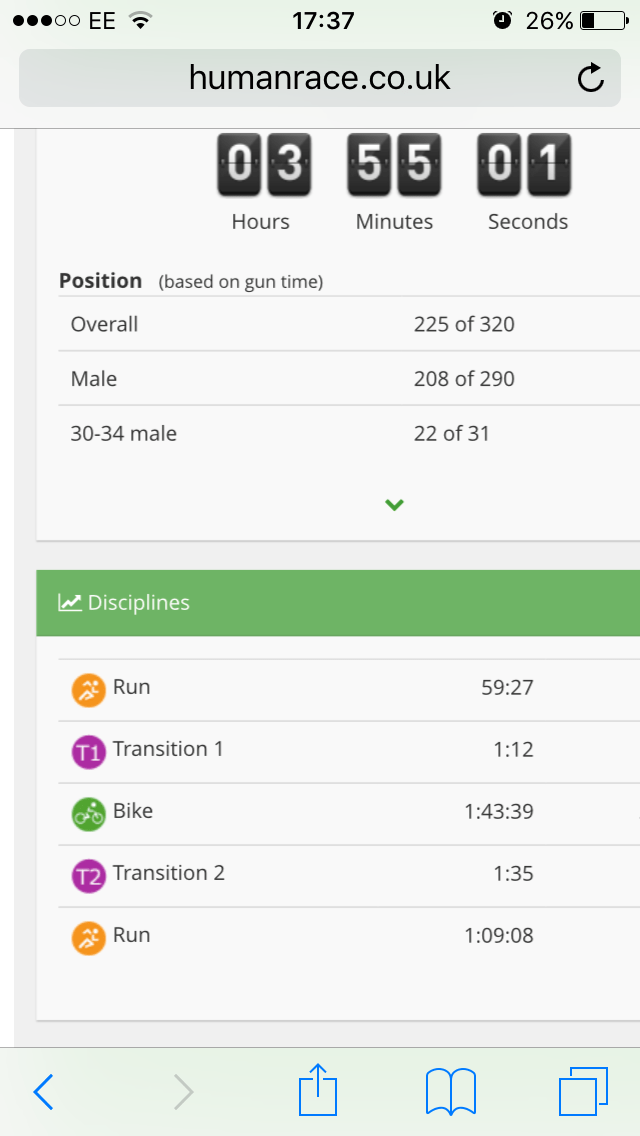The height and width of the screenshot is (1136, 640).
Task: Tap the Transition 2 label
Action: click(x=168, y=873)
